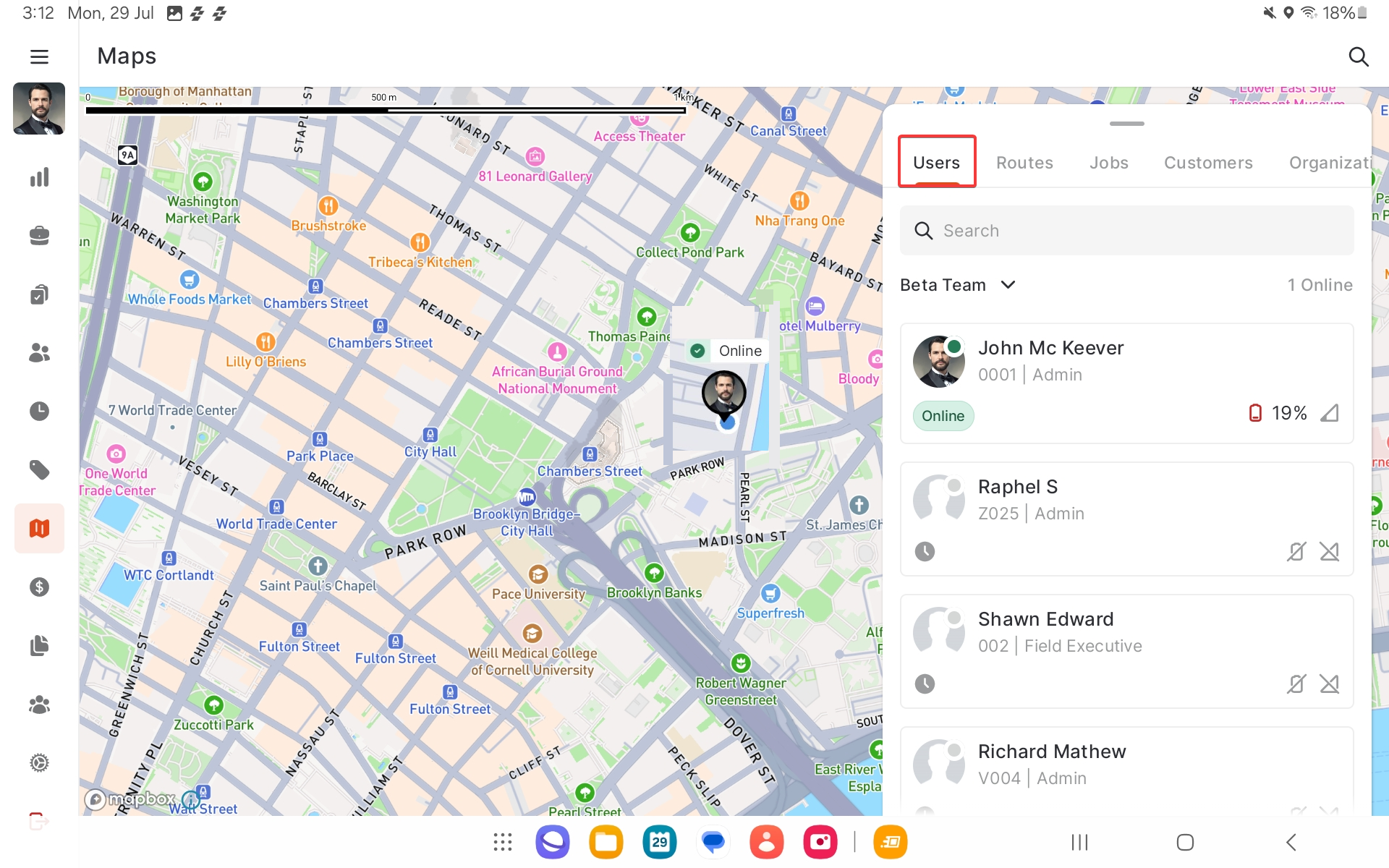
Task: Open the Customers tab
Action: pyautogui.click(x=1207, y=163)
